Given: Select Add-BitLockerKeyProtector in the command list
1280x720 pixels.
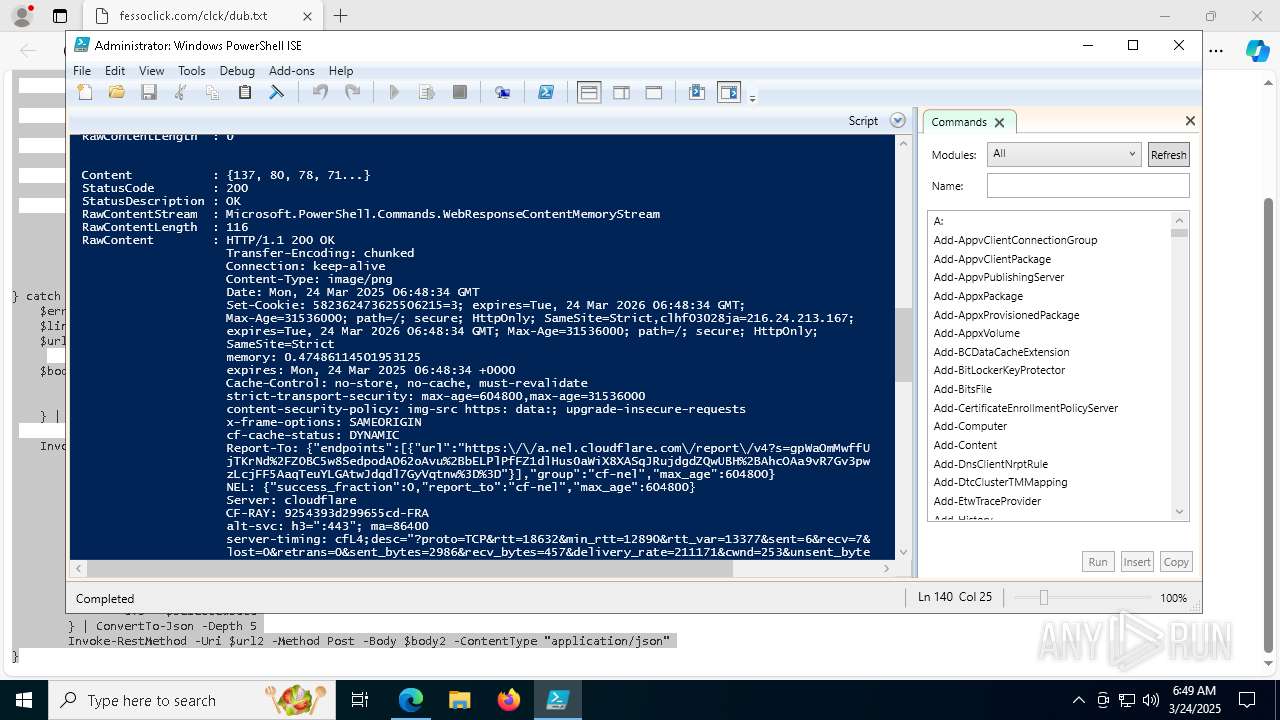Looking at the screenshot, I should pyautogui.click(x=999, y=370).
